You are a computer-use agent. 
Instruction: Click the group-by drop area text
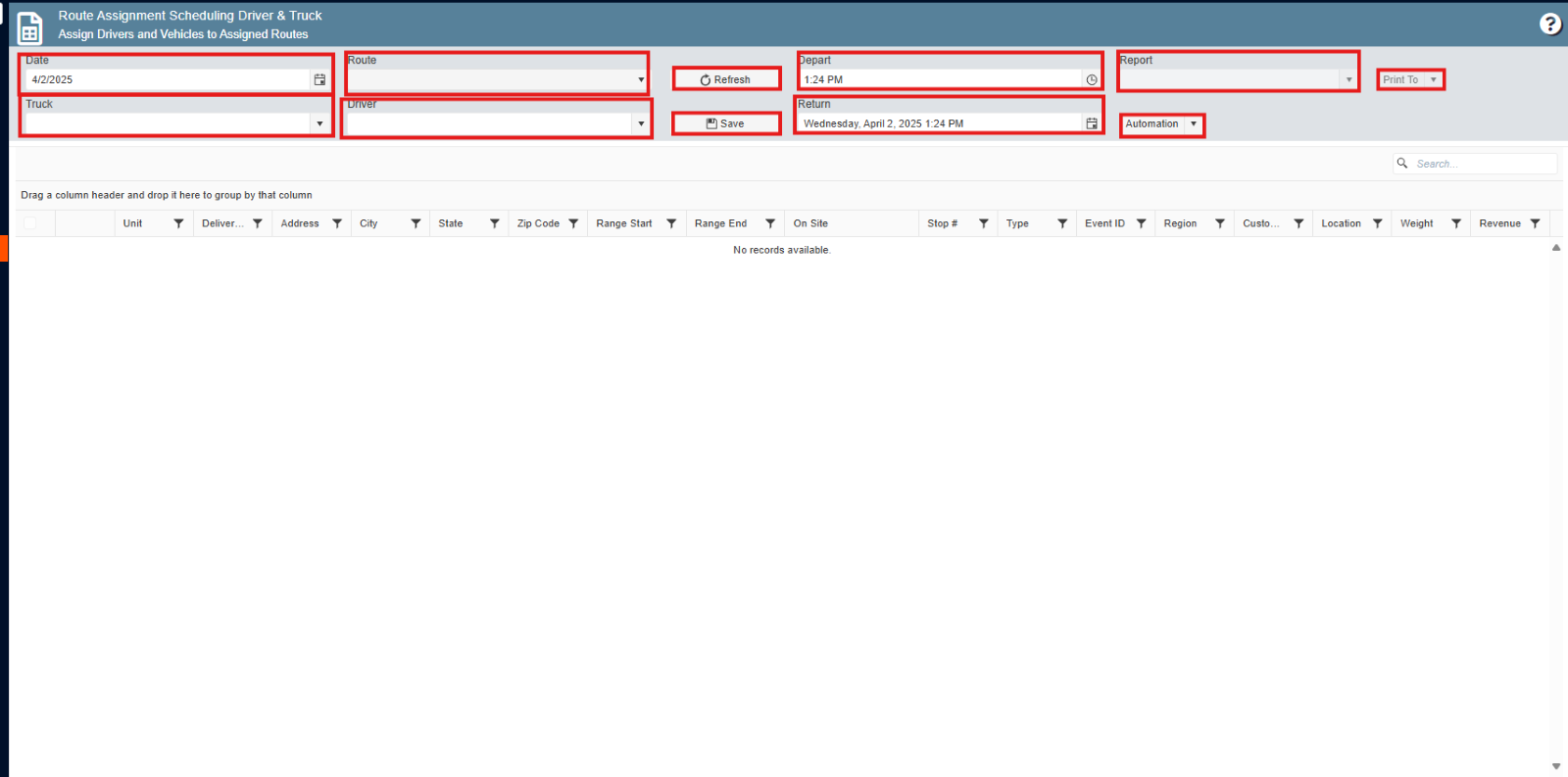tap(167, 195)
